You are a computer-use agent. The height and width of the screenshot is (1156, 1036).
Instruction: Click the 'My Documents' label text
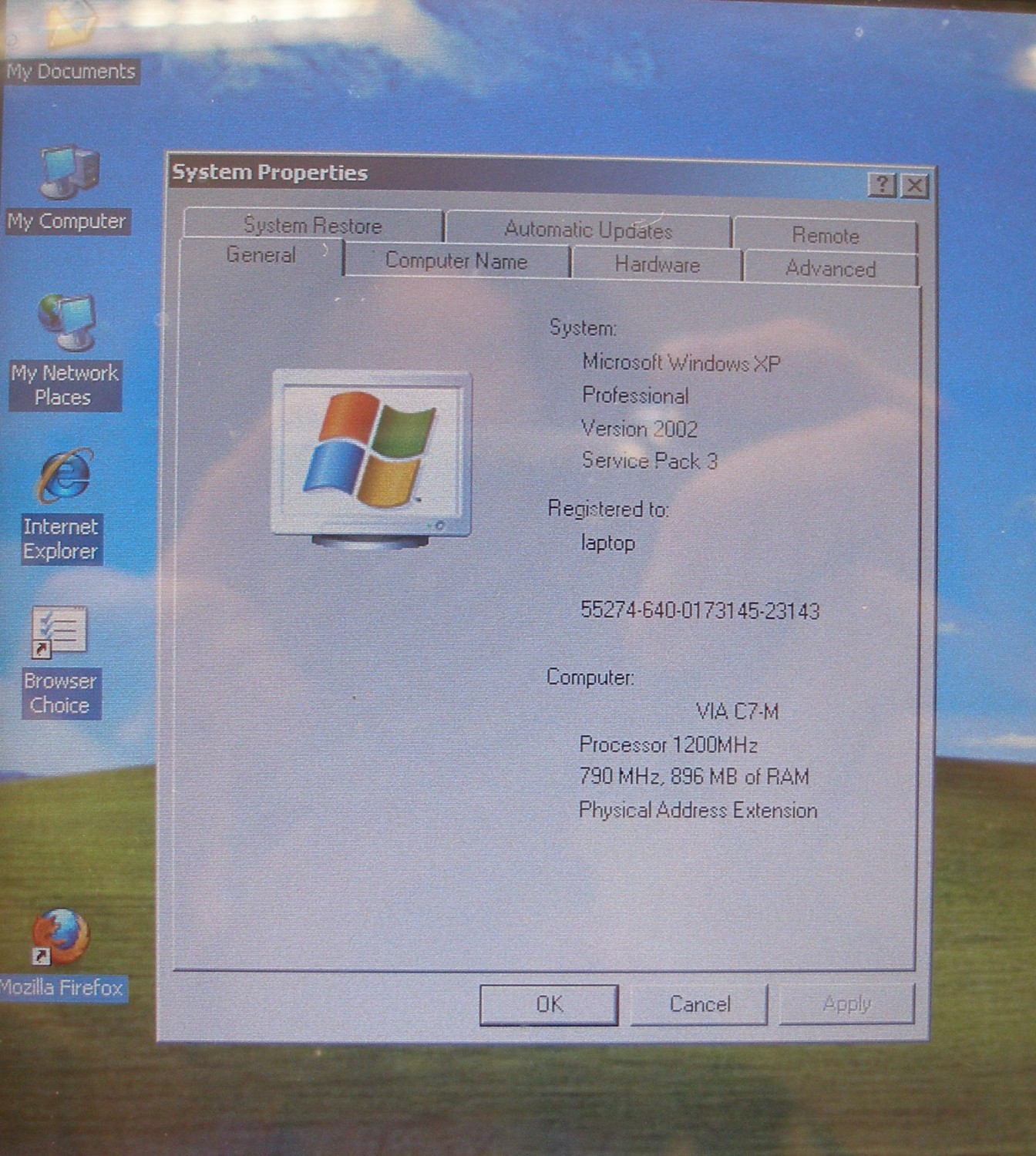coord(71,72)
